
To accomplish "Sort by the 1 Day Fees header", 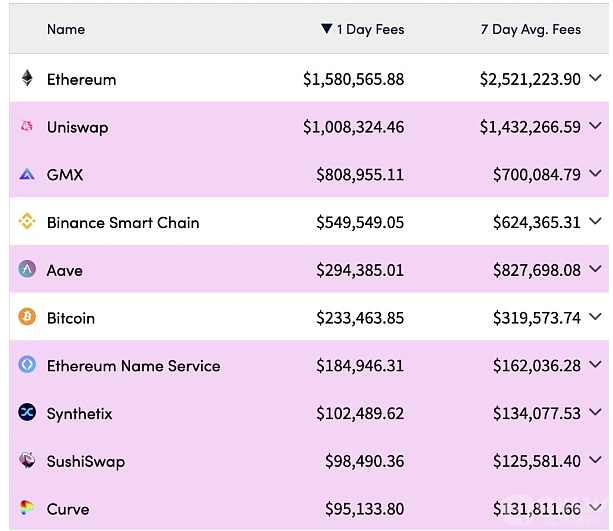I will [x=370, y=30].
